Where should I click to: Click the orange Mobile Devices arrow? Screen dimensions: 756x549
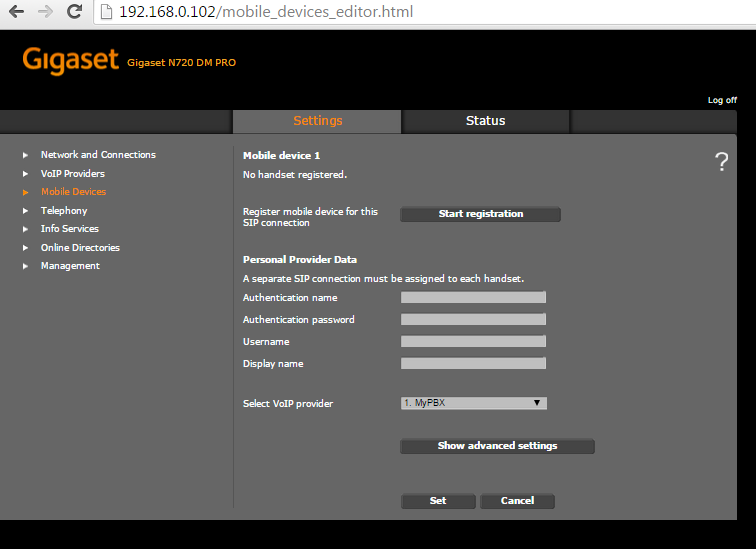[x=26, y=192]
